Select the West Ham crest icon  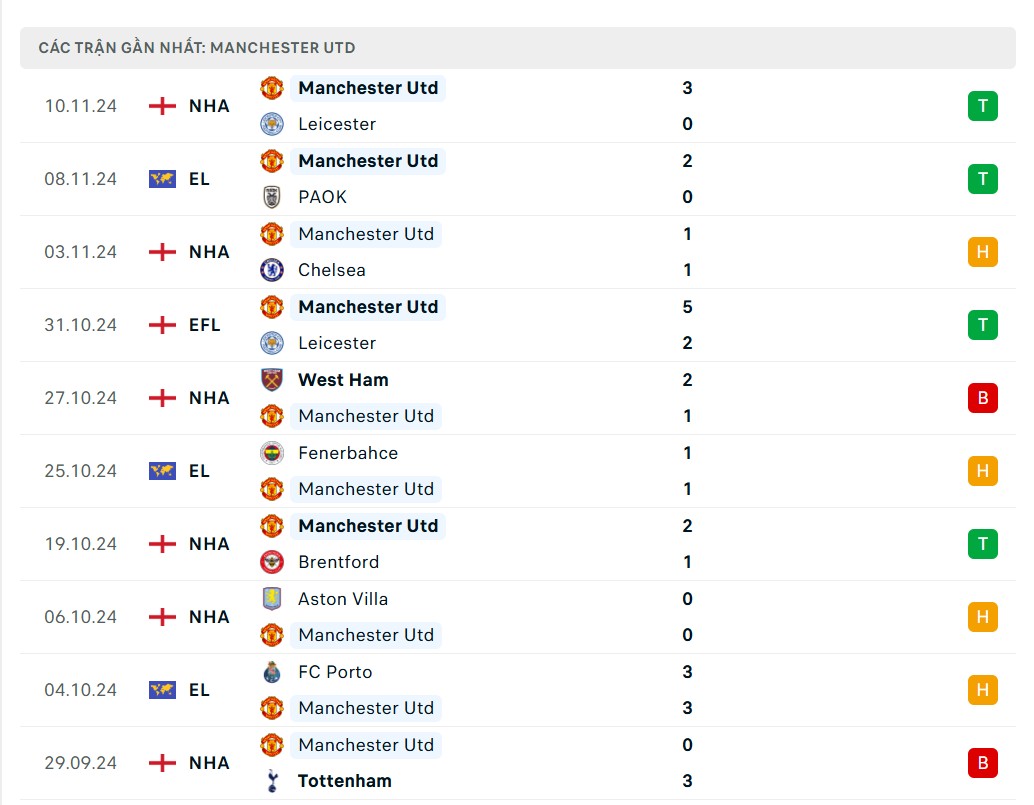point(271,380)
